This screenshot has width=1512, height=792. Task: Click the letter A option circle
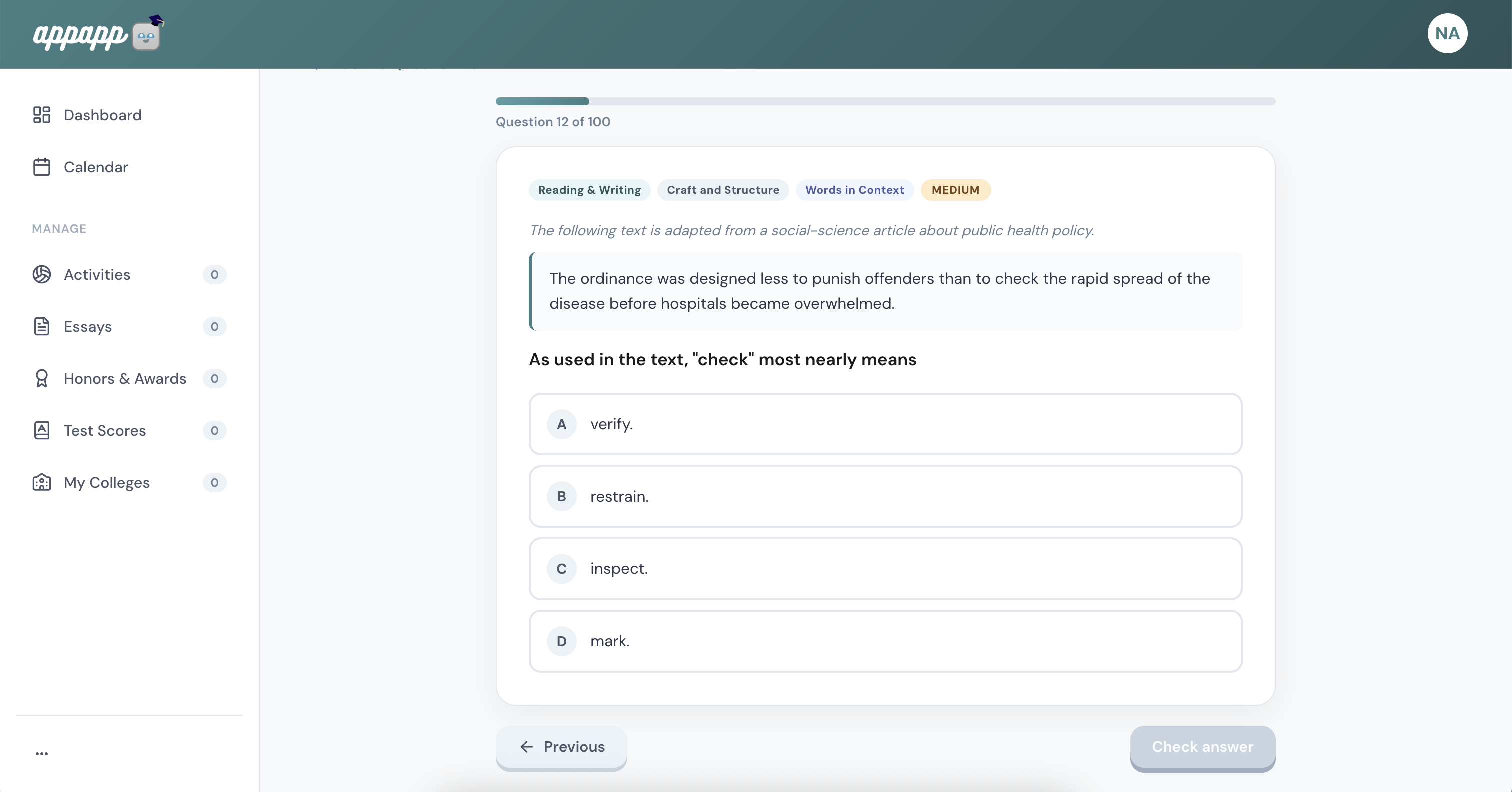561,424
